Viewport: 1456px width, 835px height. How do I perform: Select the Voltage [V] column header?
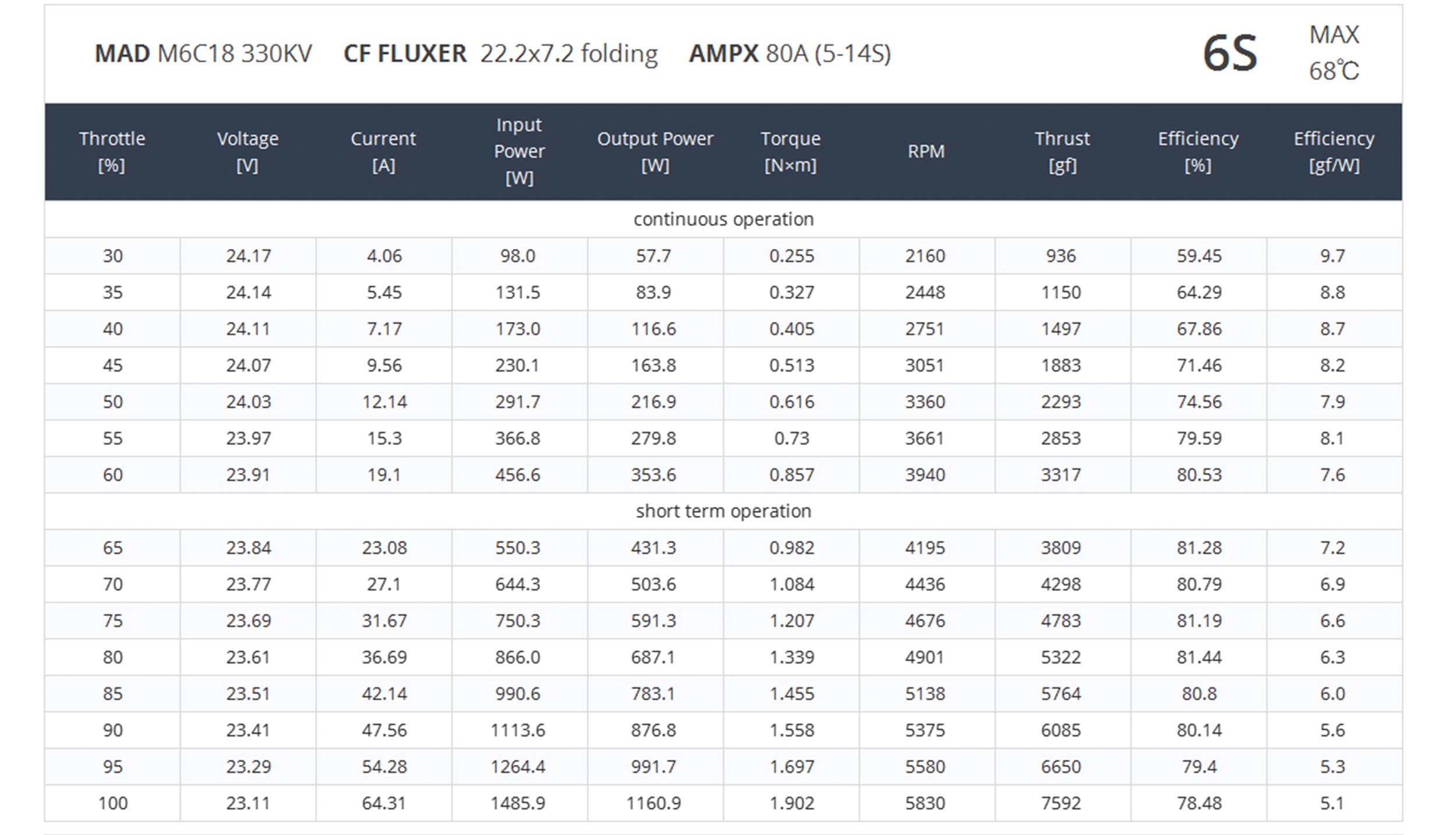[x=248, y=152]
